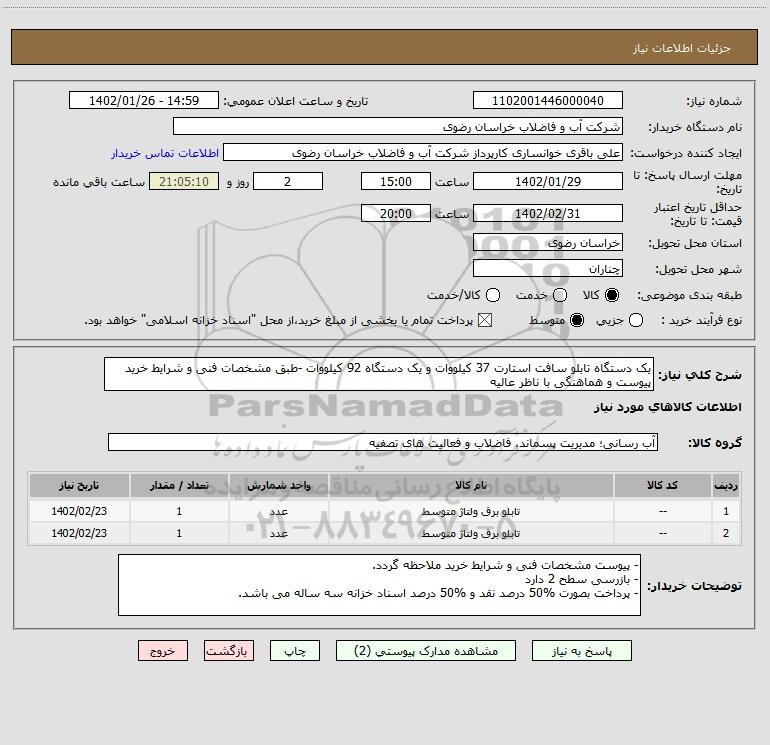Click the buyer name field شرکت آب و فاضلاب
The width and height of the screenshot is (770, 745).
398,127
